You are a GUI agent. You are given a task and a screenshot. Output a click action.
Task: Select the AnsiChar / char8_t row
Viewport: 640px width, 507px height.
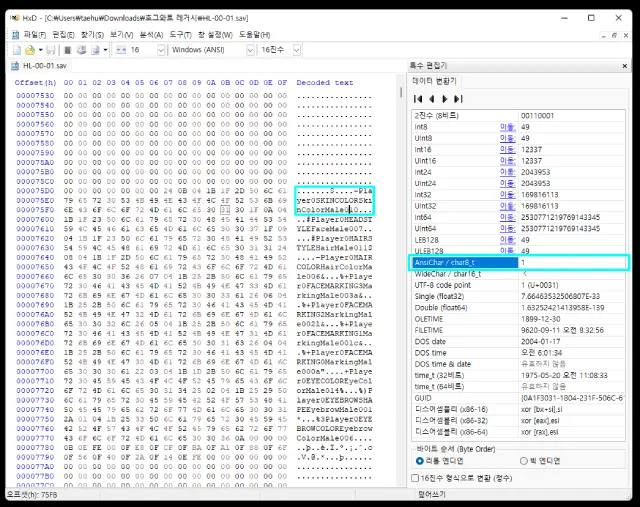[x=518, y=262]
